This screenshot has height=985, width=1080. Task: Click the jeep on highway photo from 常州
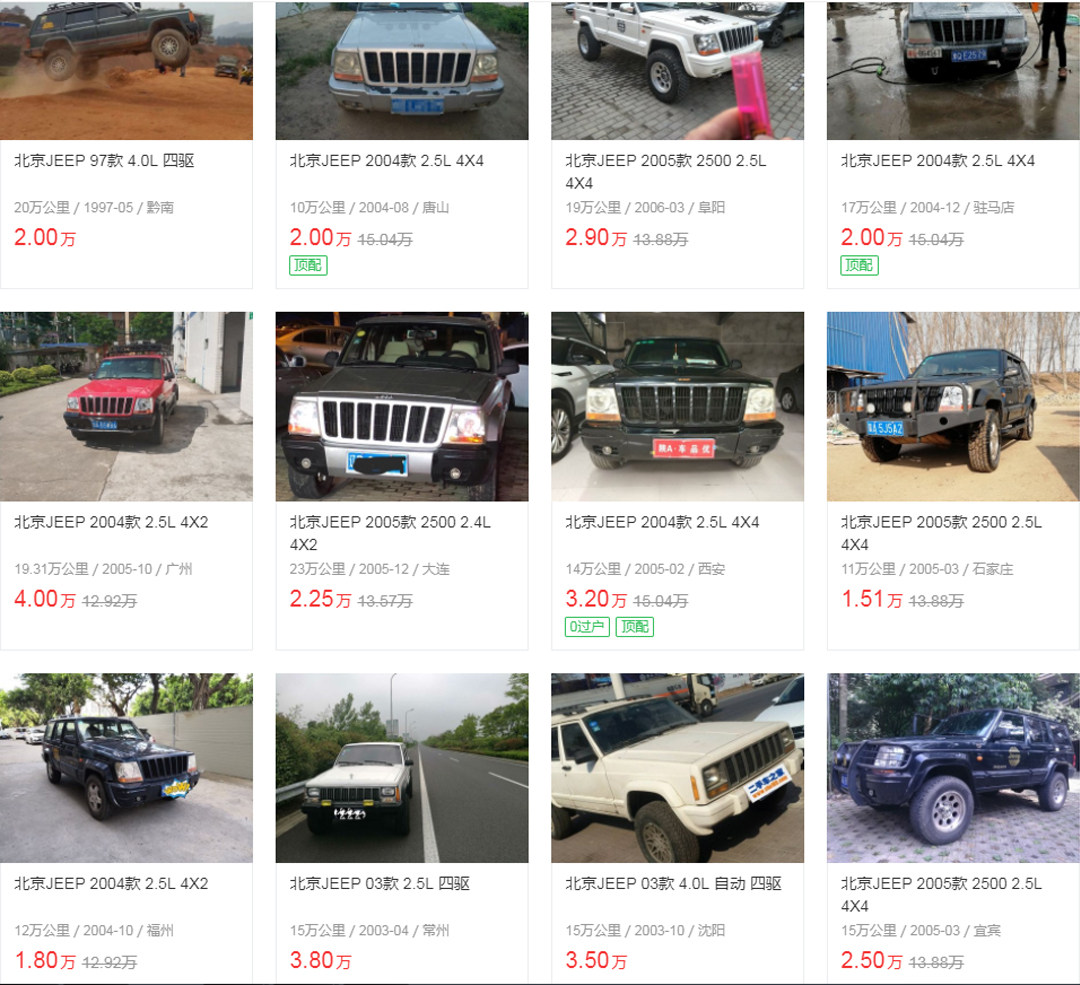tap(402, 768)
